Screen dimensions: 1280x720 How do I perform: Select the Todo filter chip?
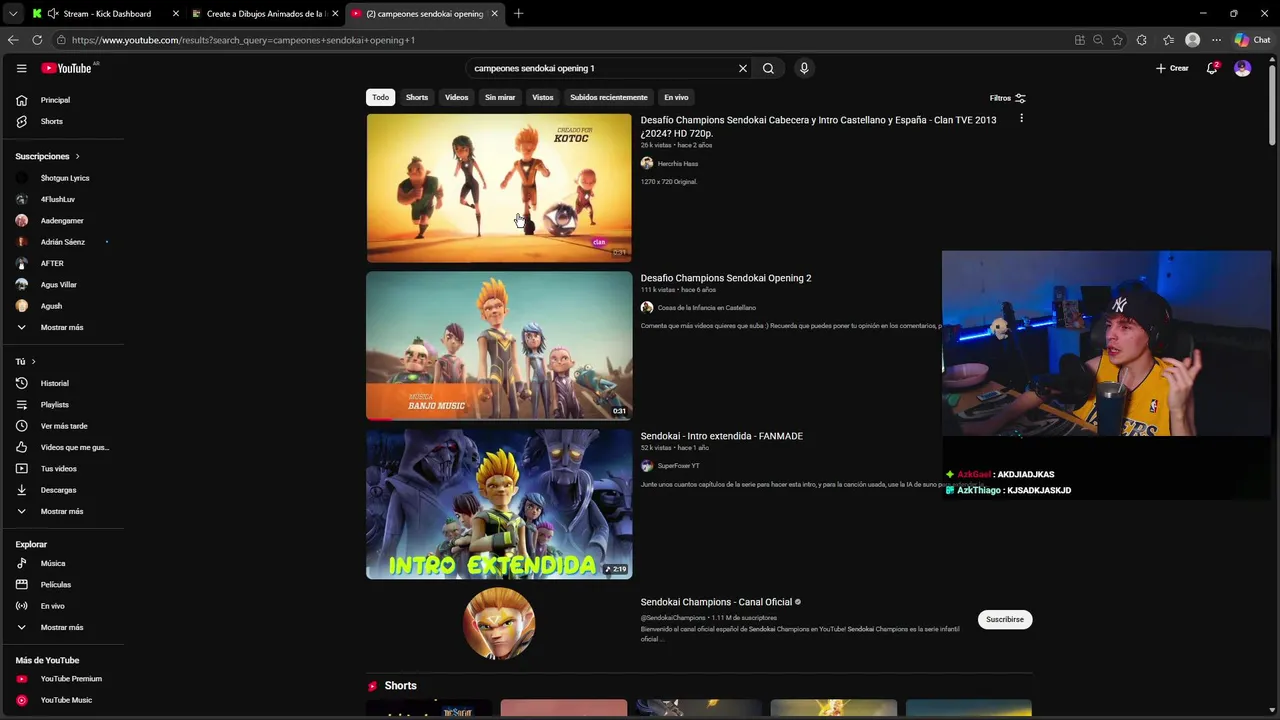point(380,97)
